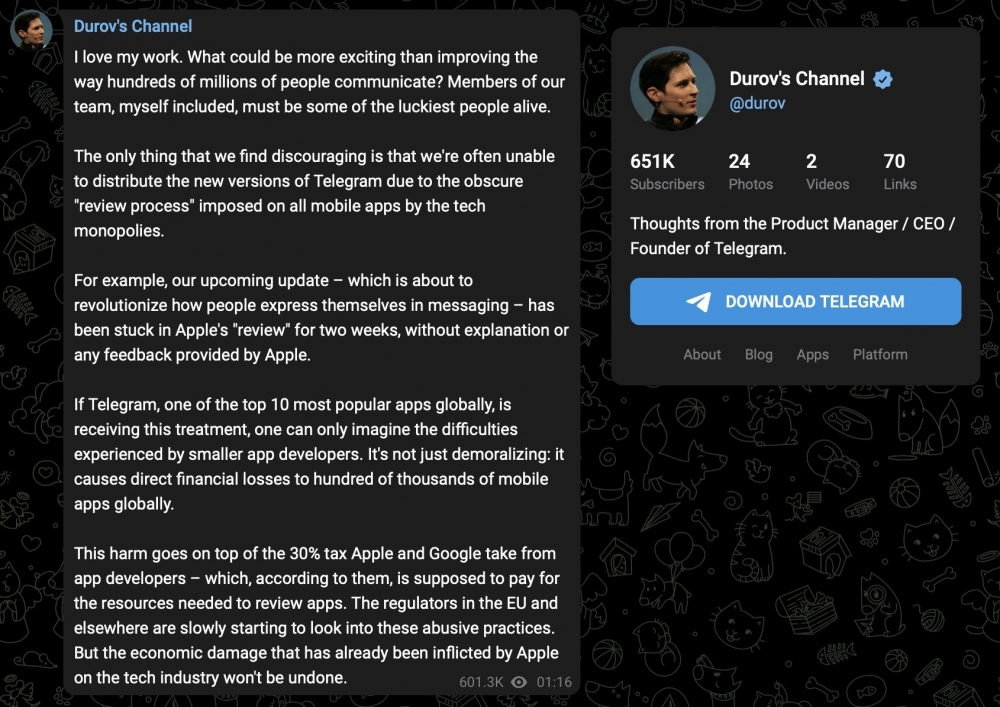1000x707 pixels.
Task: Click the small avatar beside the post
Action: (x=31, y=30)
